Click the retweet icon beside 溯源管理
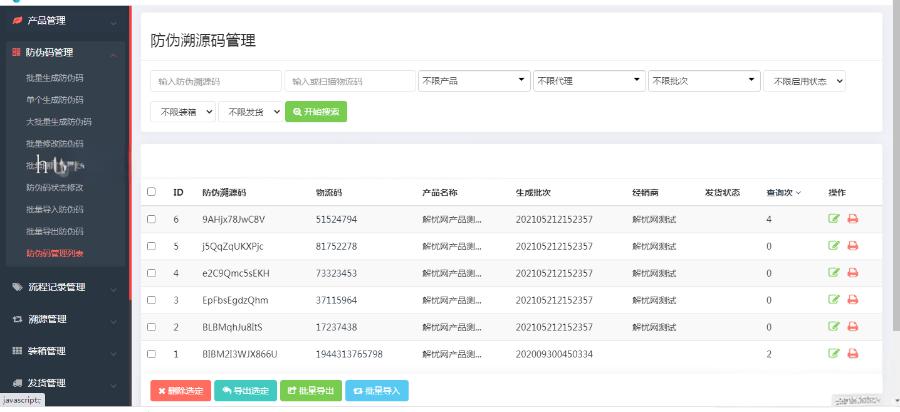 click(x=17, y=319)
